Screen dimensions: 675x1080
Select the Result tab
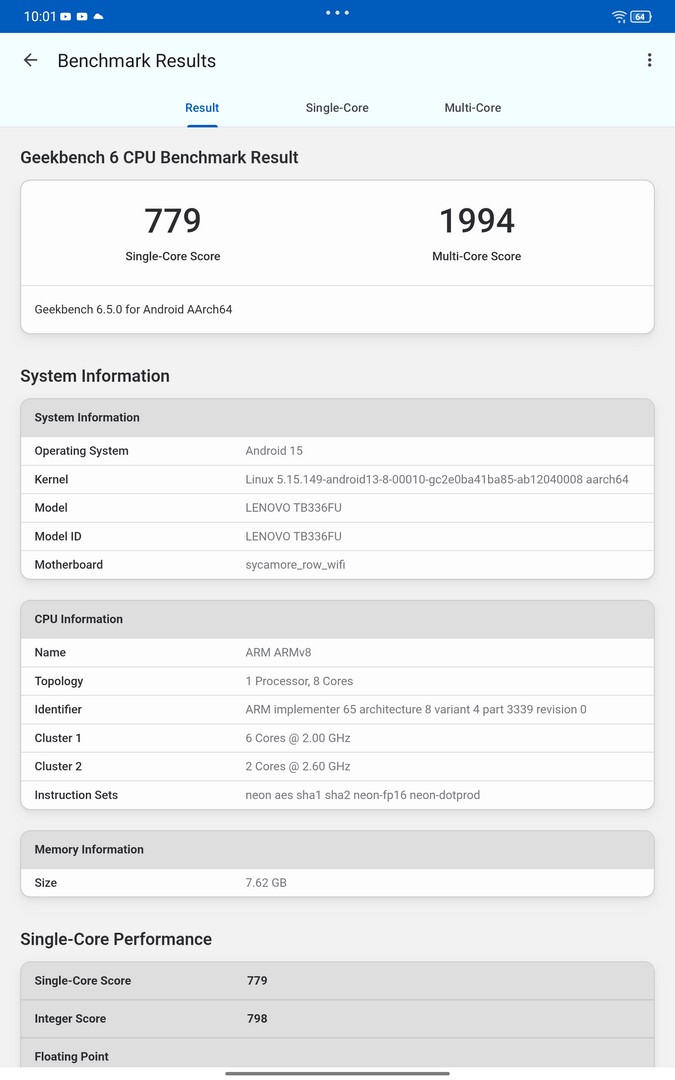[x=202, y=108]
